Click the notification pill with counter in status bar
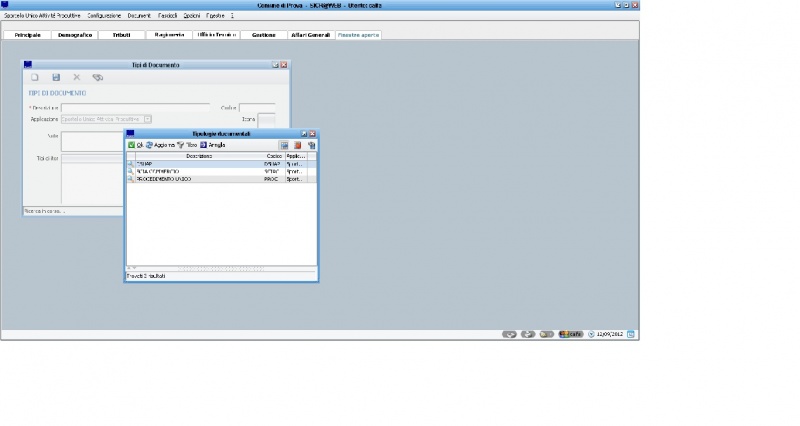Viewport: 800px width, 426px height. click(547, 335)
